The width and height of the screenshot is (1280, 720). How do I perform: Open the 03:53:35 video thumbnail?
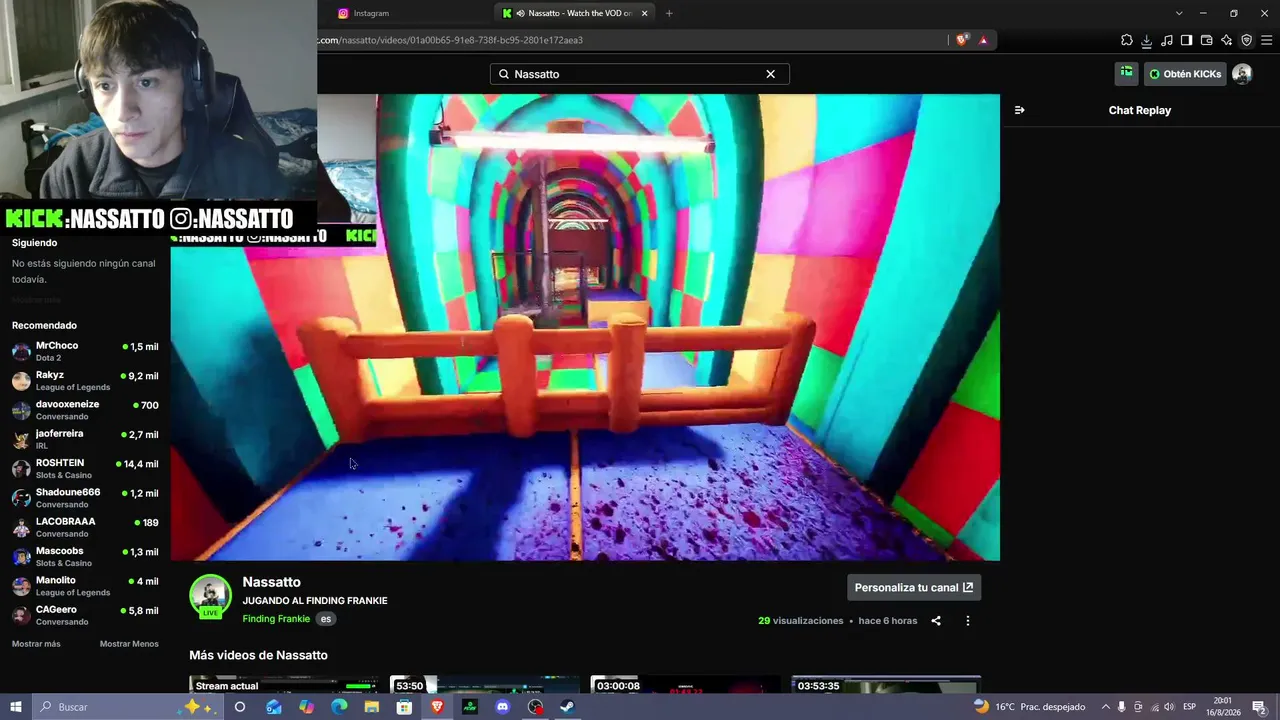[886, 685]
